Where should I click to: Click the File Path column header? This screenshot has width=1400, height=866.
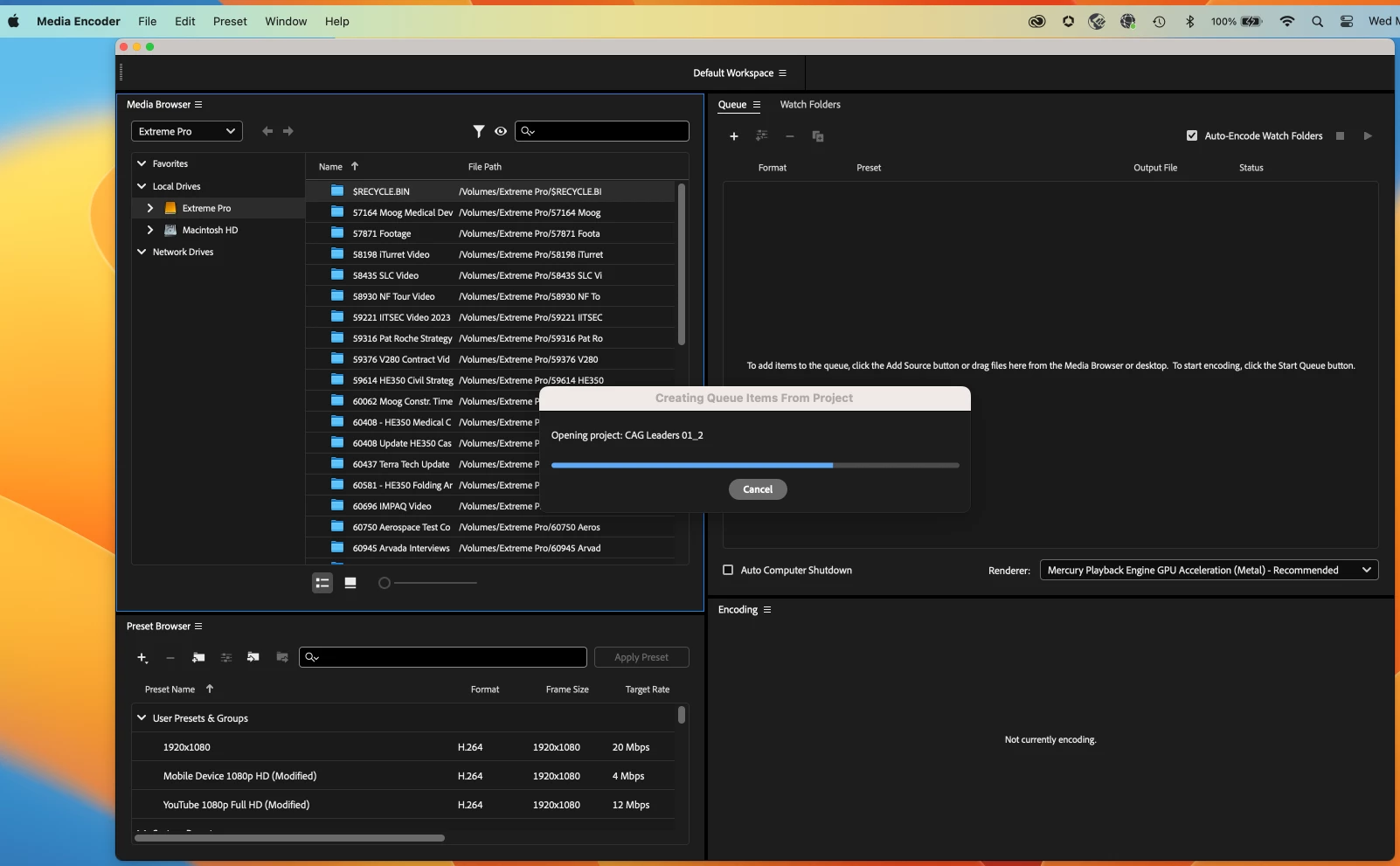coord(485,167)
